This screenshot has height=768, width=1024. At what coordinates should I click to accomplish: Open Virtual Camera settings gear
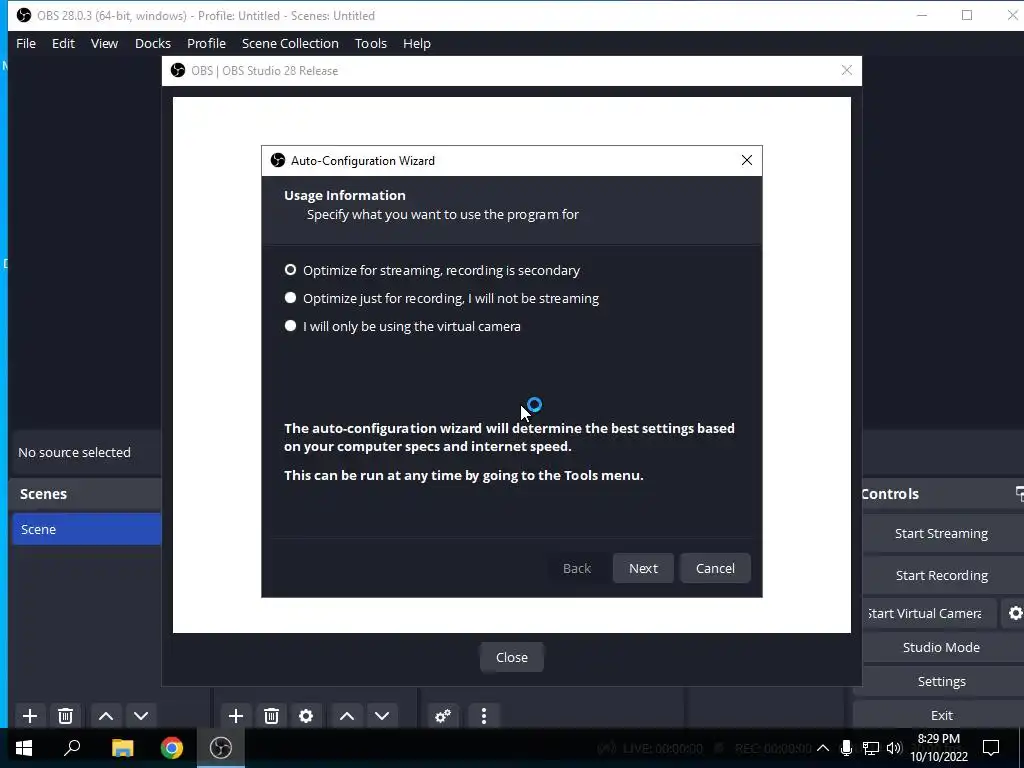coord(1015,613)
